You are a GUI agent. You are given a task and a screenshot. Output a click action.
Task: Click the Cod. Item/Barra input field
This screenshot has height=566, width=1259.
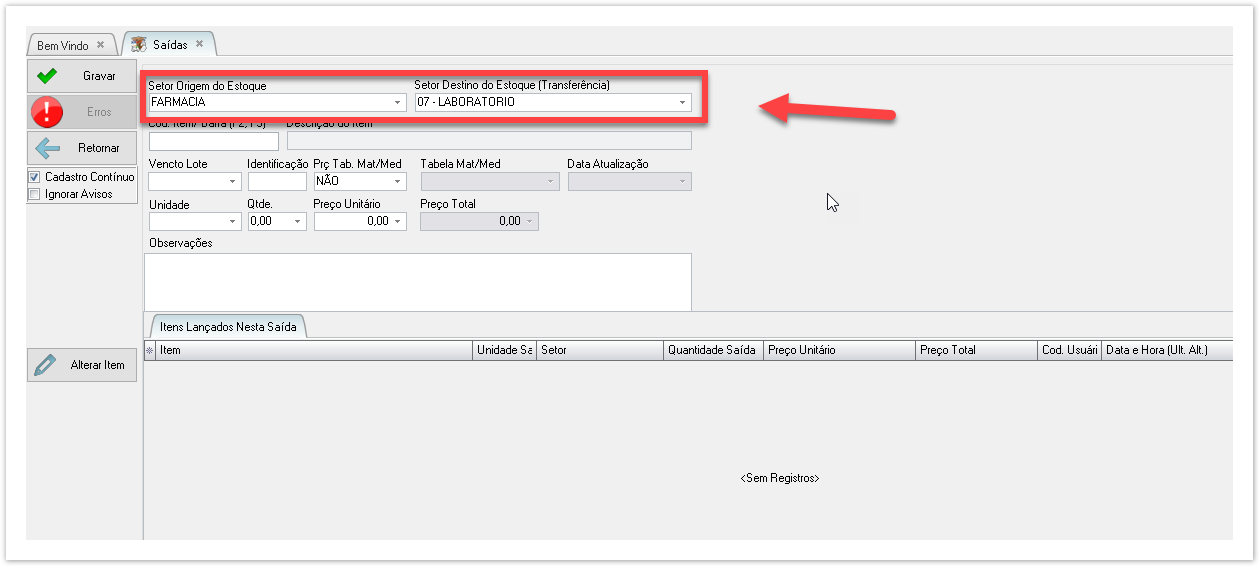click(x=213, y=141)
